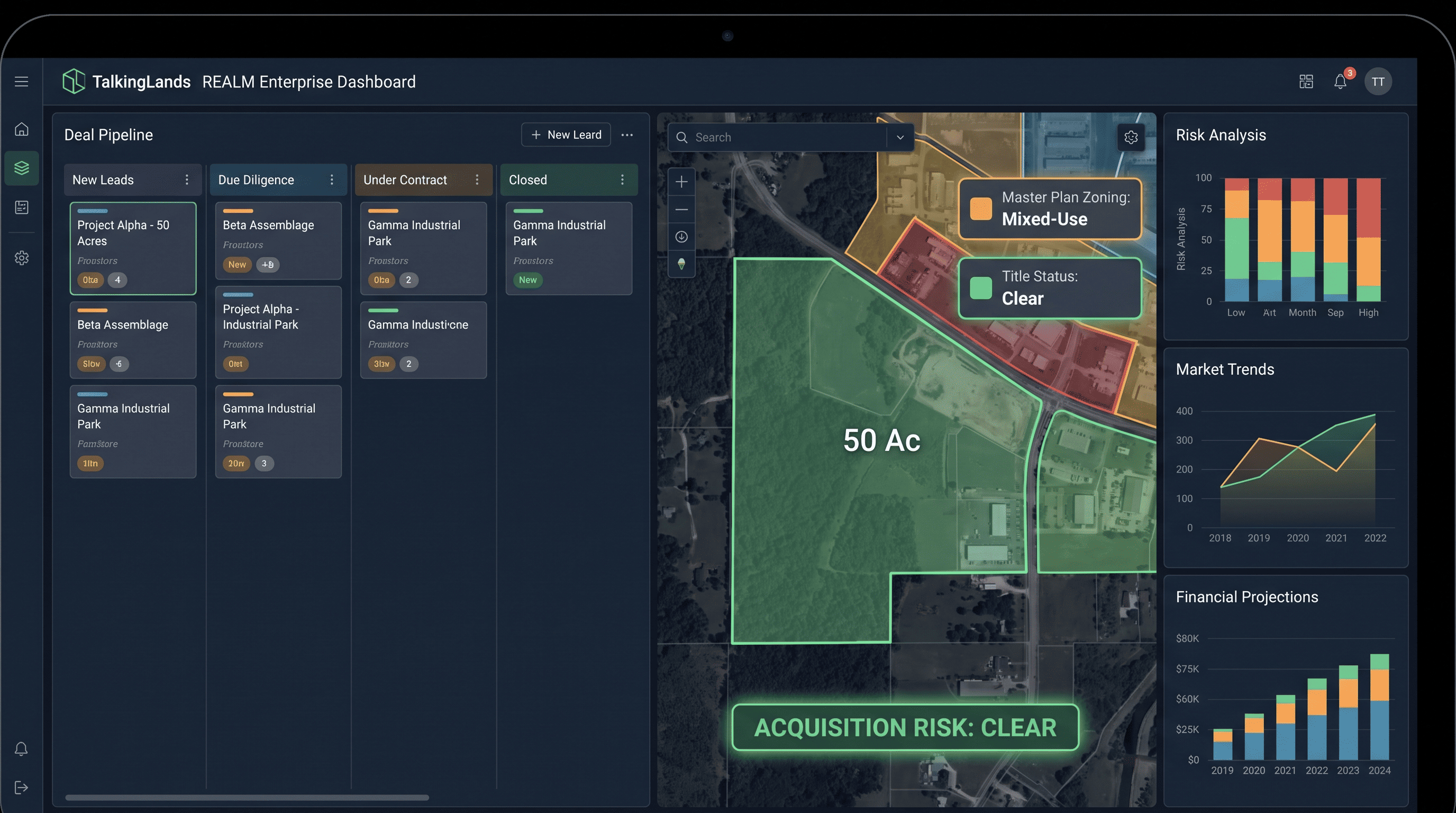1456x813 pixels.
Task: Open Gamma Industrial Park card in Due Diligence
Action: coord(278,431)
